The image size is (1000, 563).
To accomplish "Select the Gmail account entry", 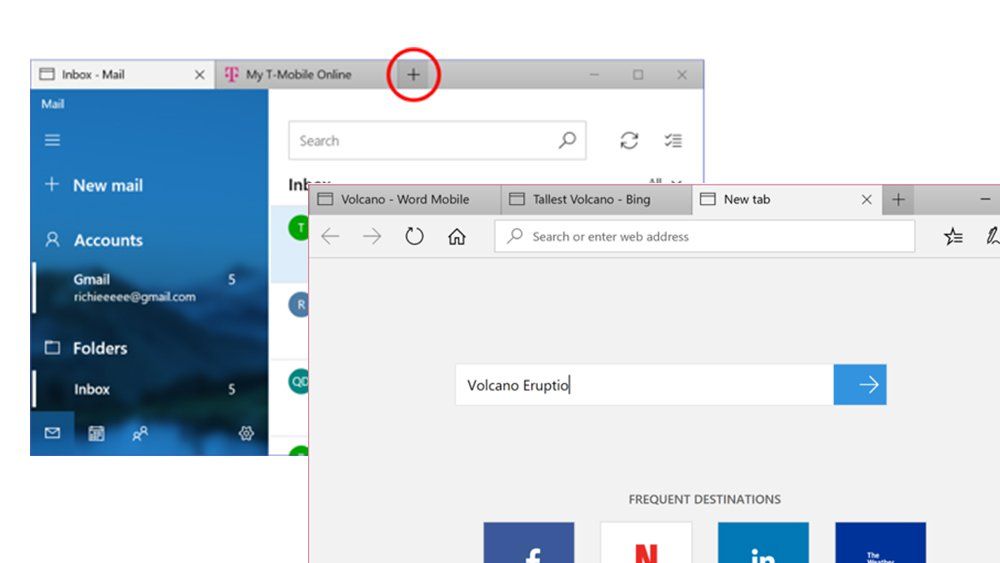I will pyautogui.click(x=133, y=287).
